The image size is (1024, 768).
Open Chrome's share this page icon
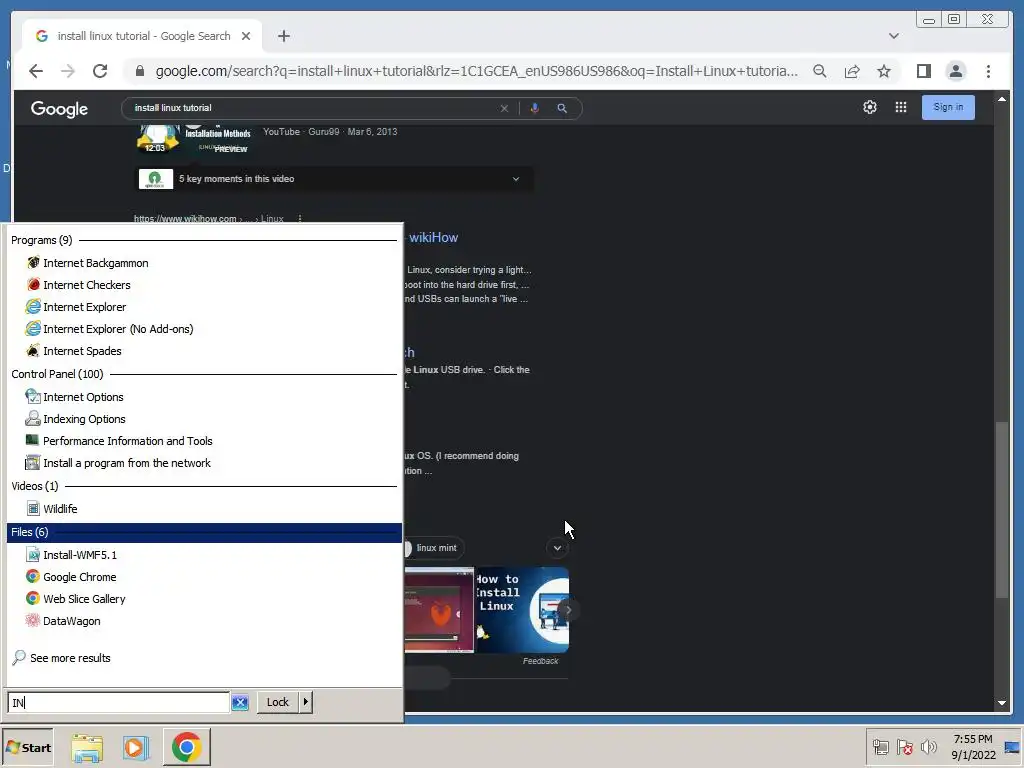tap(852, 71)
